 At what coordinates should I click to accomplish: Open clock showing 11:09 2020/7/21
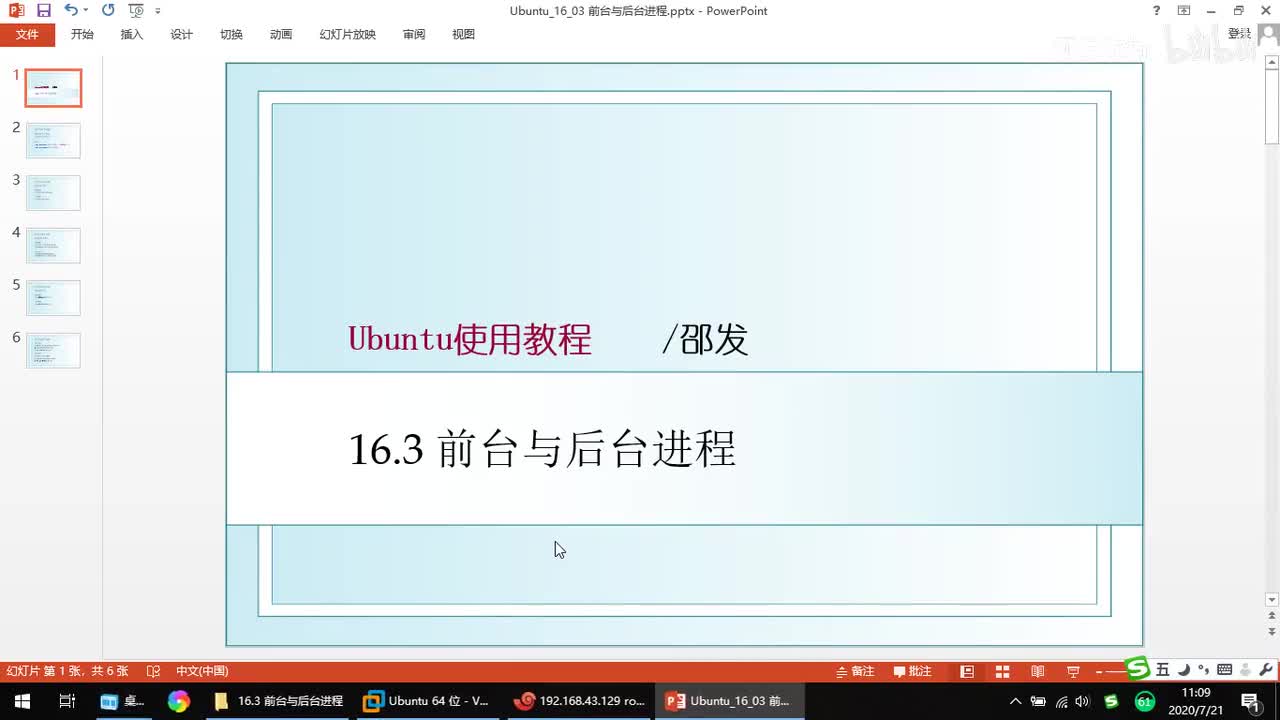tap(1196, 701)
